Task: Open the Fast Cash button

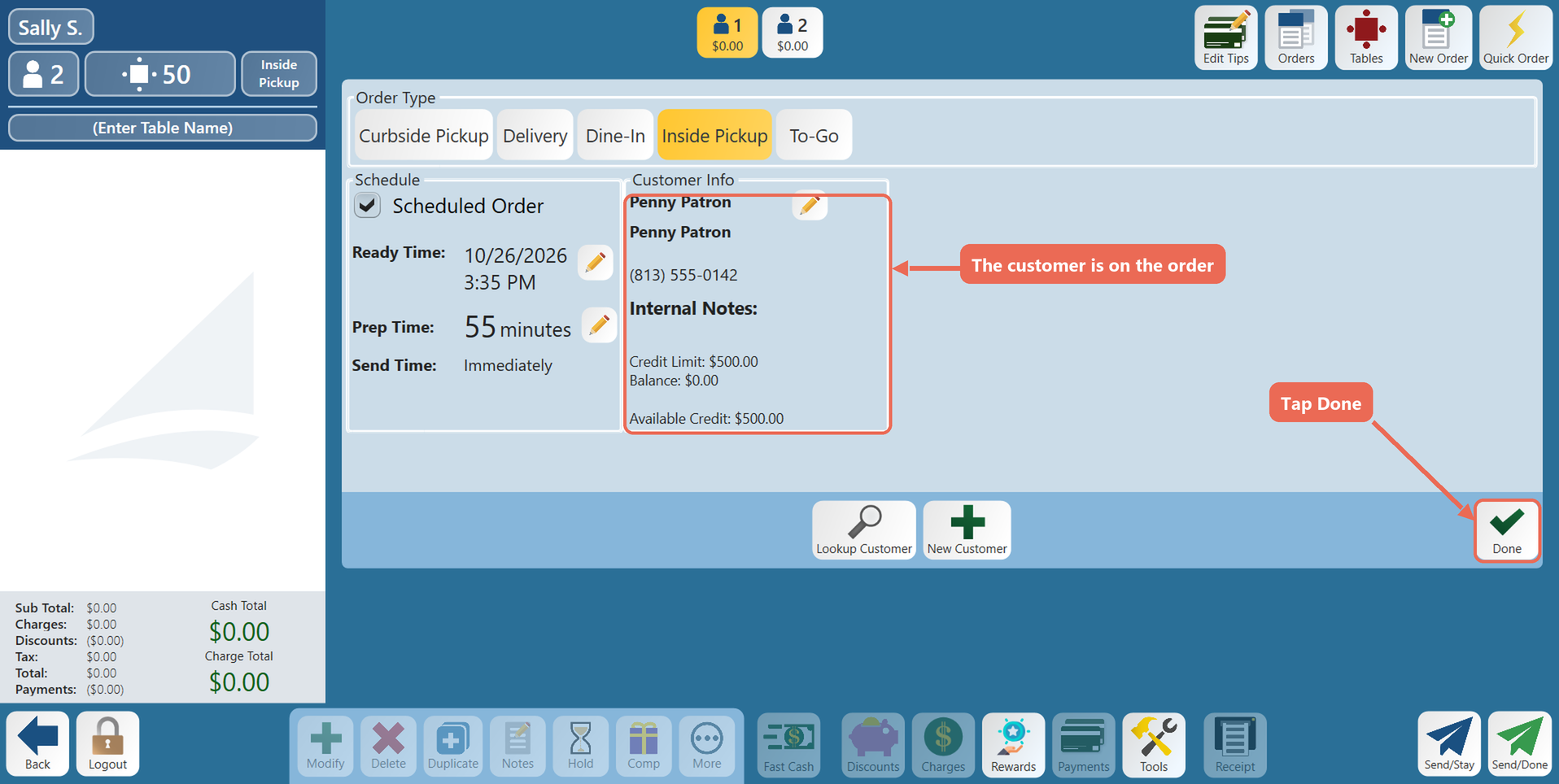Action: pos(788,745)
